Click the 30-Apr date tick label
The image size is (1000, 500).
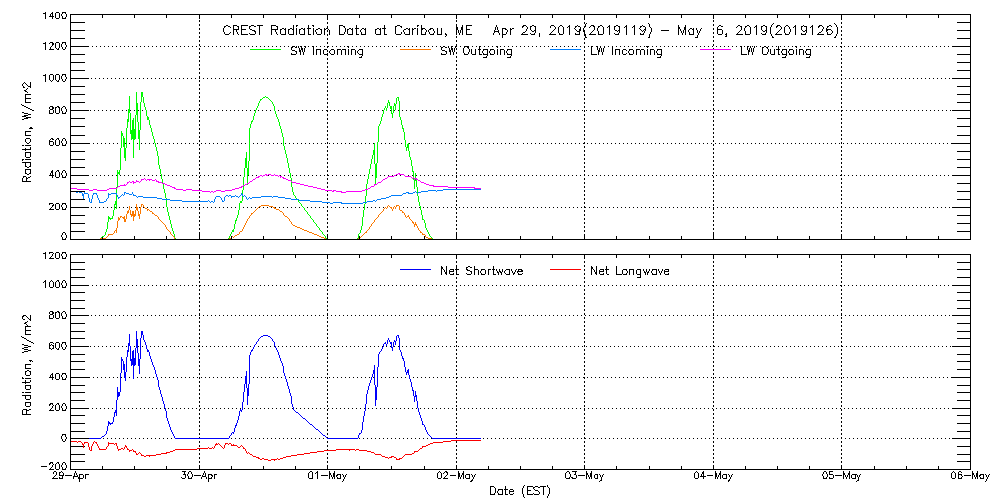[x=200, y=477]
